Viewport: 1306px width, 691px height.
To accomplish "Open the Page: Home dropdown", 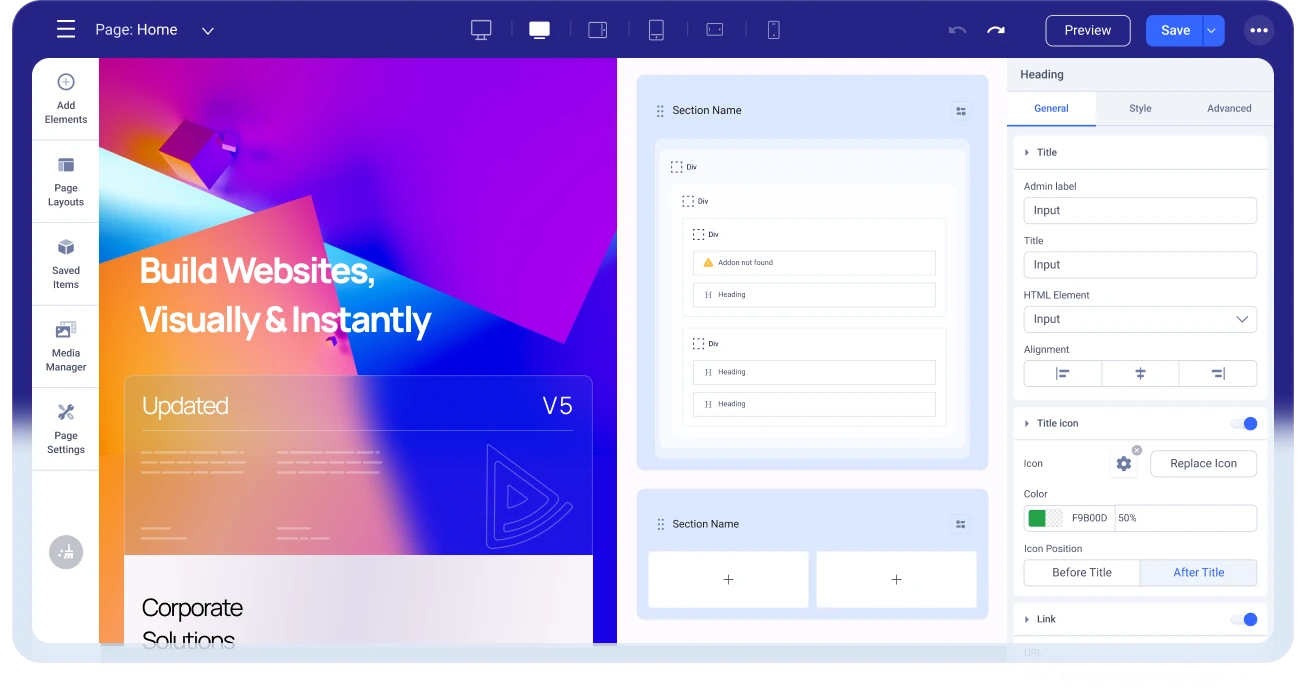I will (155, 30).
